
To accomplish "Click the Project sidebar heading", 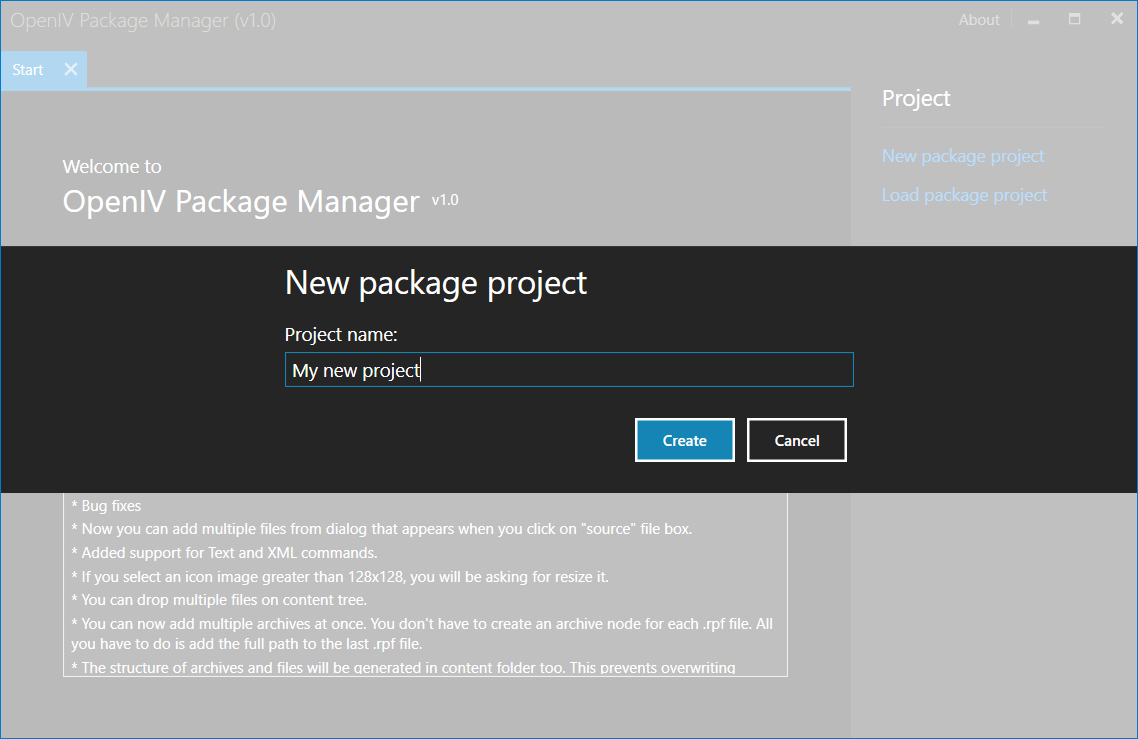I will 916,98.
